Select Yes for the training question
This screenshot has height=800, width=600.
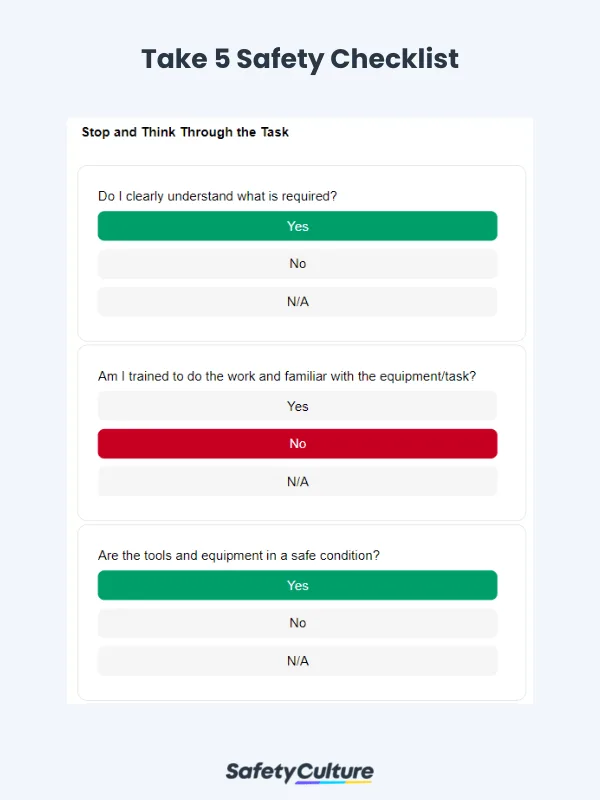pyautogui.click(x=297, y=406)
